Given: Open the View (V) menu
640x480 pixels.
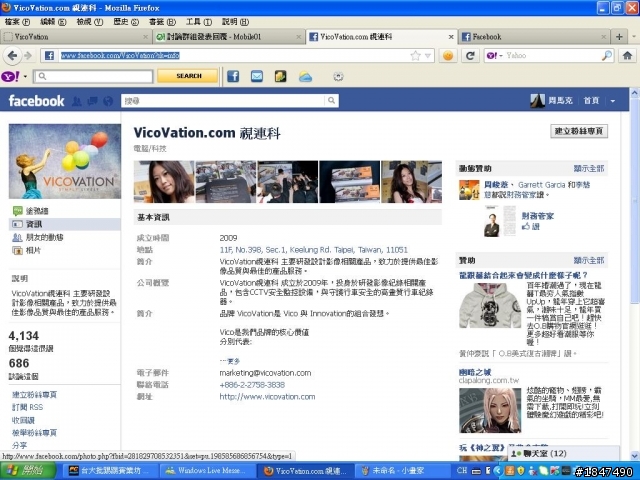Looking at the screenshot, I should [89, 22].
